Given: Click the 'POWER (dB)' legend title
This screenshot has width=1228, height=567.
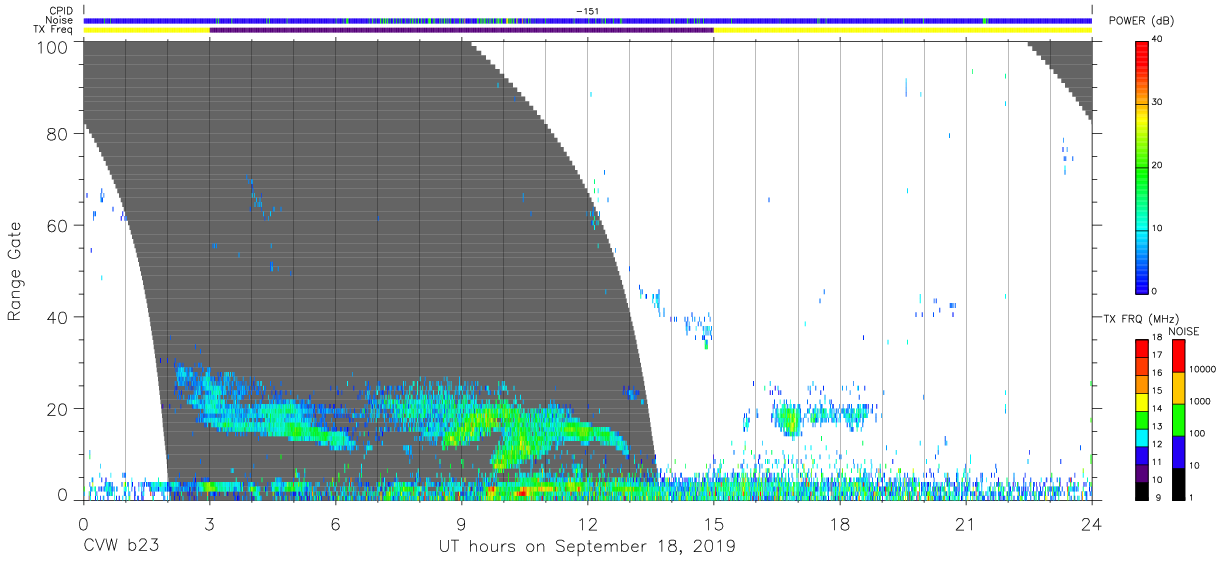Looking at the screenshot, I should (1141, 21).
